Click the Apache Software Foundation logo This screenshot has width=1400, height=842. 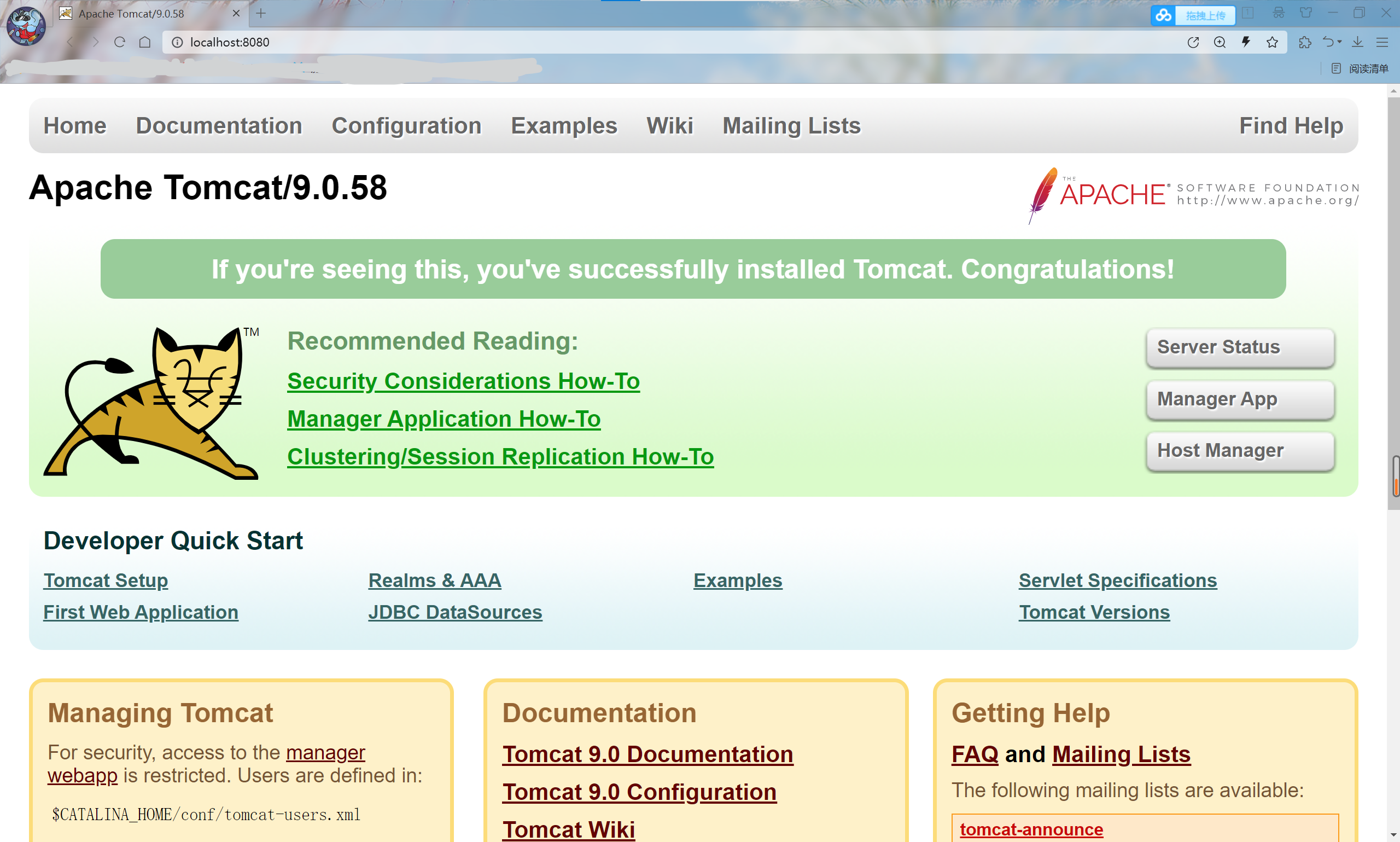coord(1193,195)
